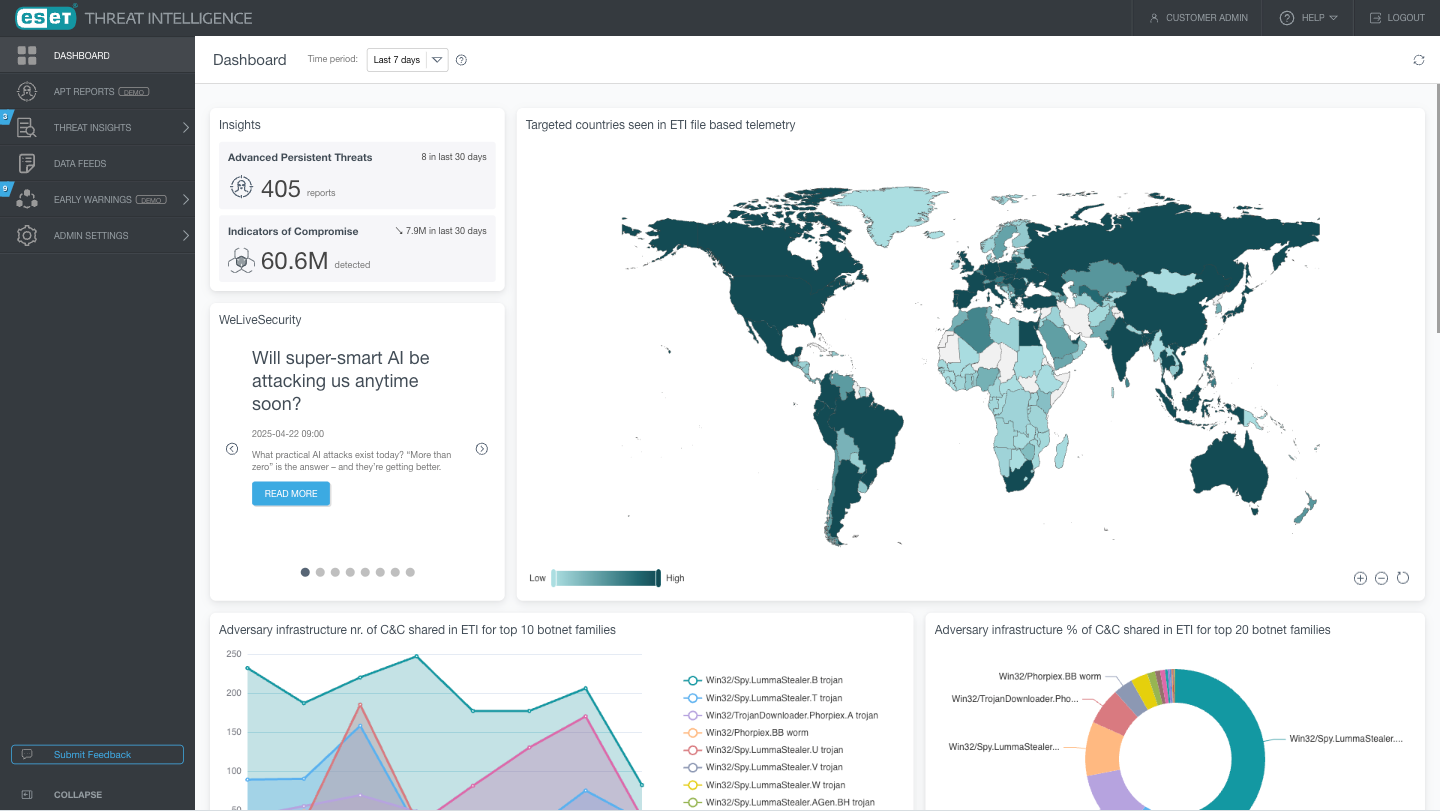Open Threat Insights menu item
1440x811 pixels.
tap(97, 127)
